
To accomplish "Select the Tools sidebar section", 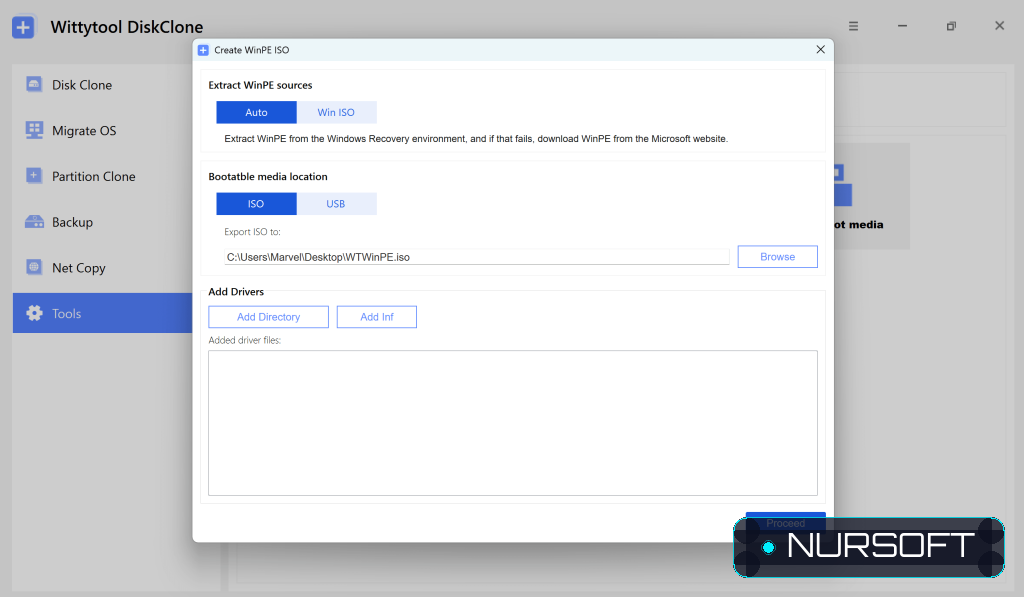I will pos(103,313).
